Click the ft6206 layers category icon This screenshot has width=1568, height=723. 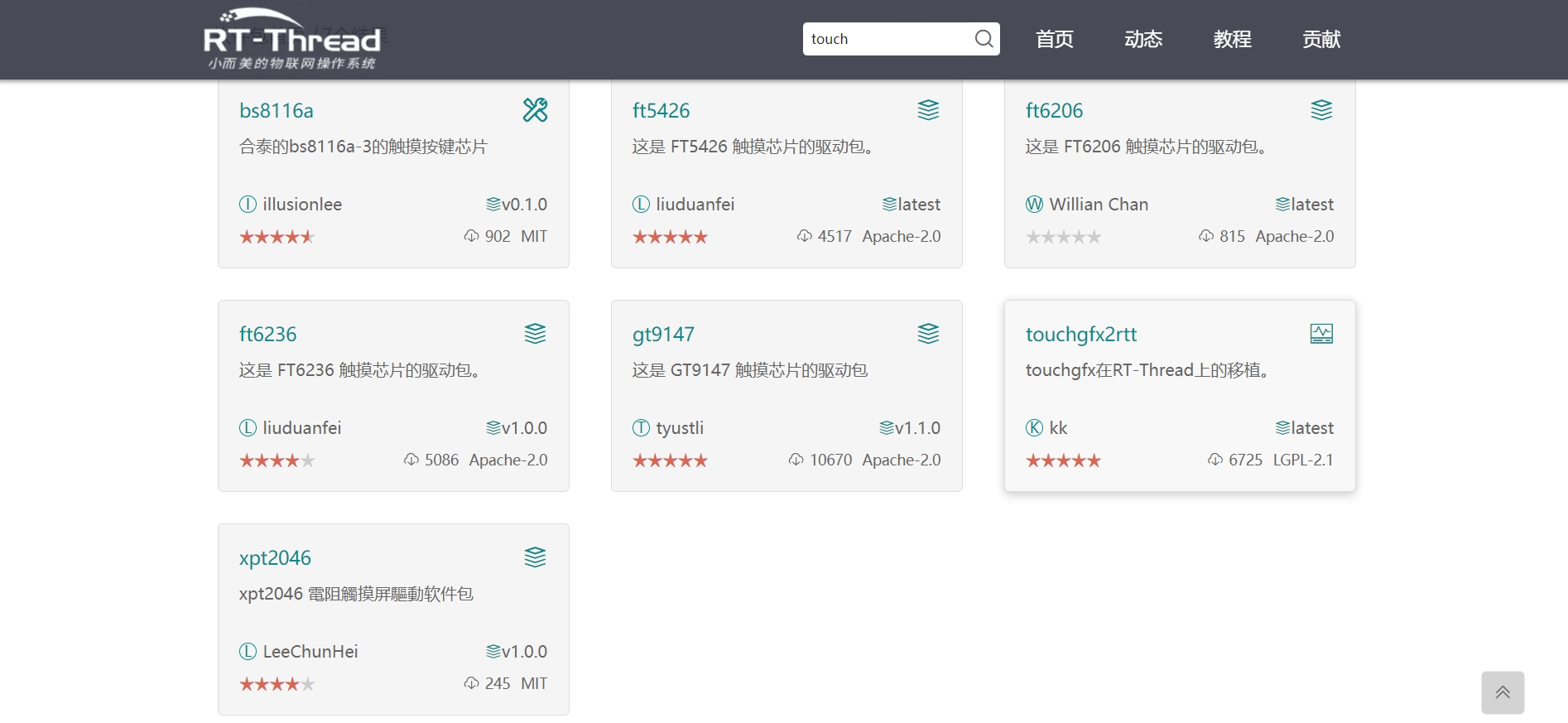pos(1321,110)
